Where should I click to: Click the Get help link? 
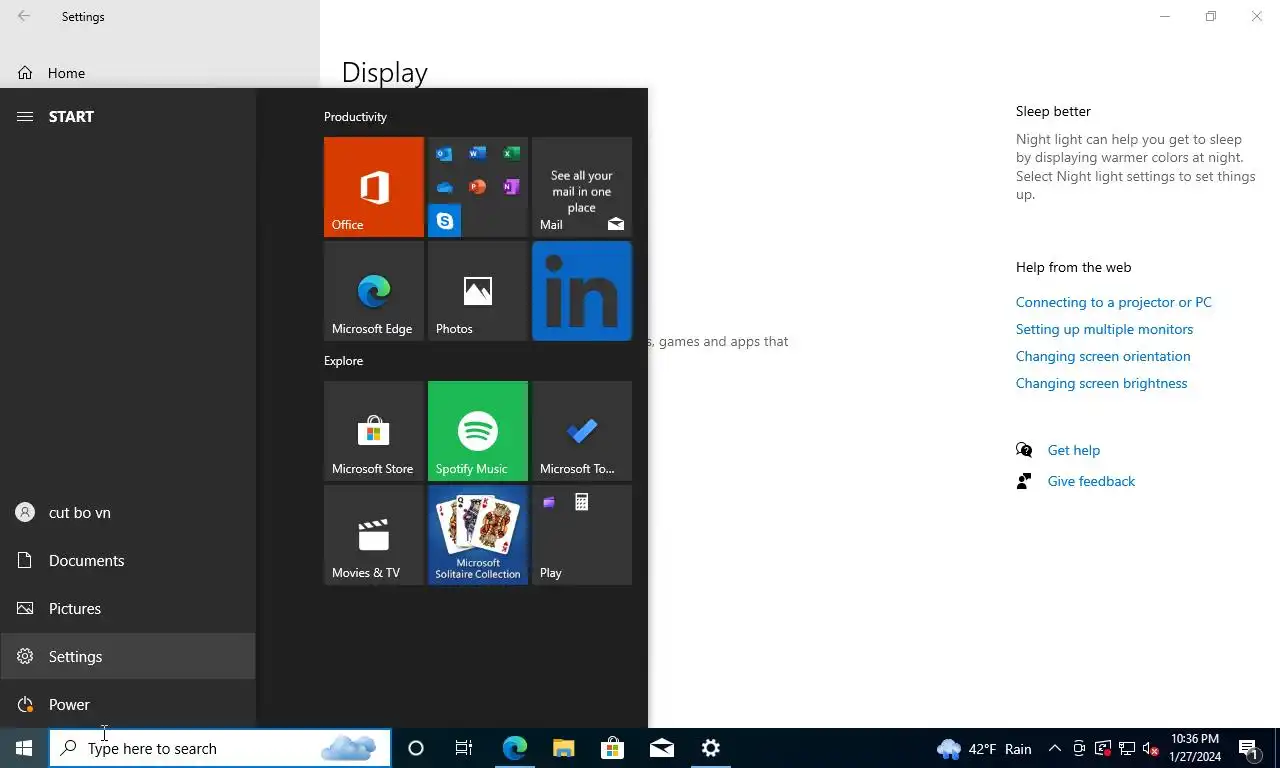[1073, 450]
